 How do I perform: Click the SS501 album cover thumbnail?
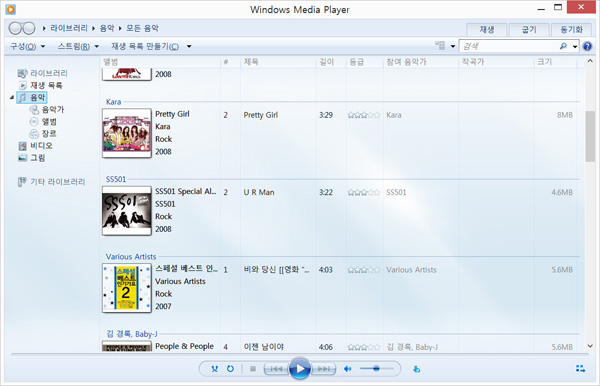127,210
